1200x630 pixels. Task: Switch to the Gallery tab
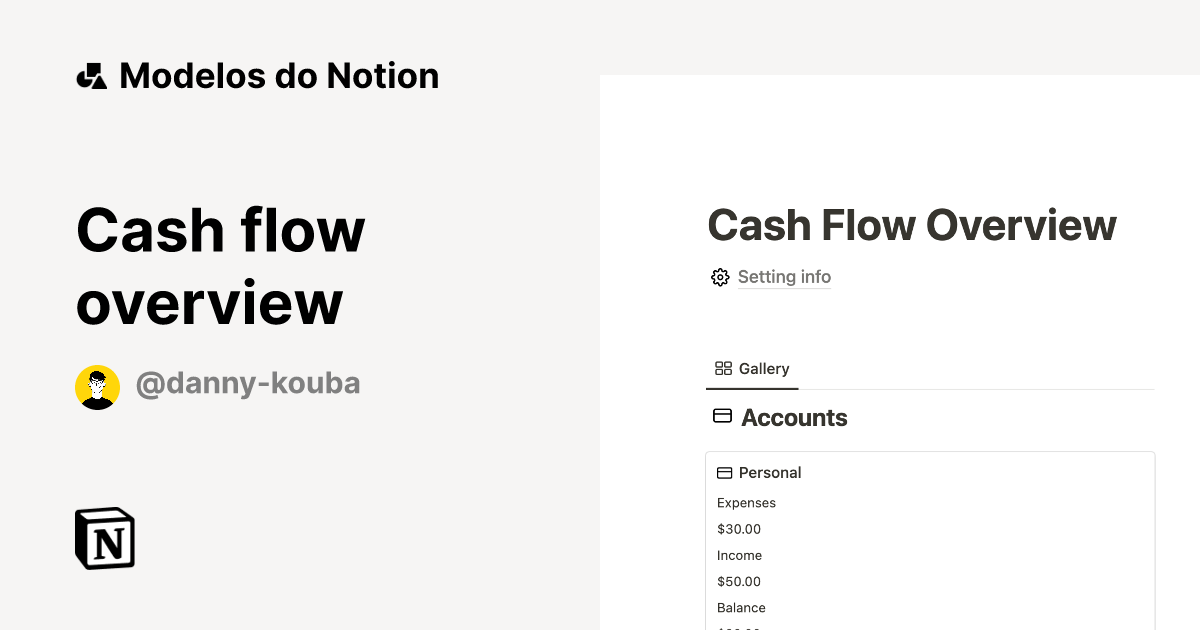coord(752,368)
